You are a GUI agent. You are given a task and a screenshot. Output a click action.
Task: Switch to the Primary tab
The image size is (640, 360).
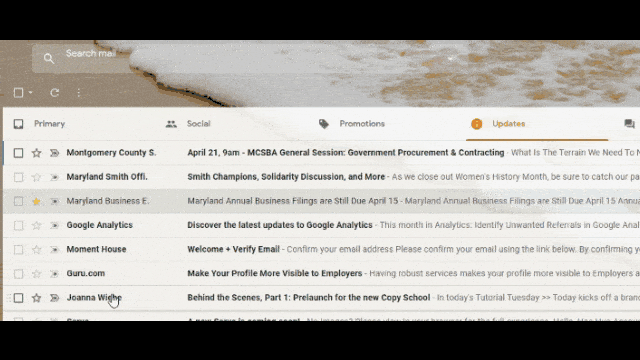pyautogui.click(x=49, y=124)
